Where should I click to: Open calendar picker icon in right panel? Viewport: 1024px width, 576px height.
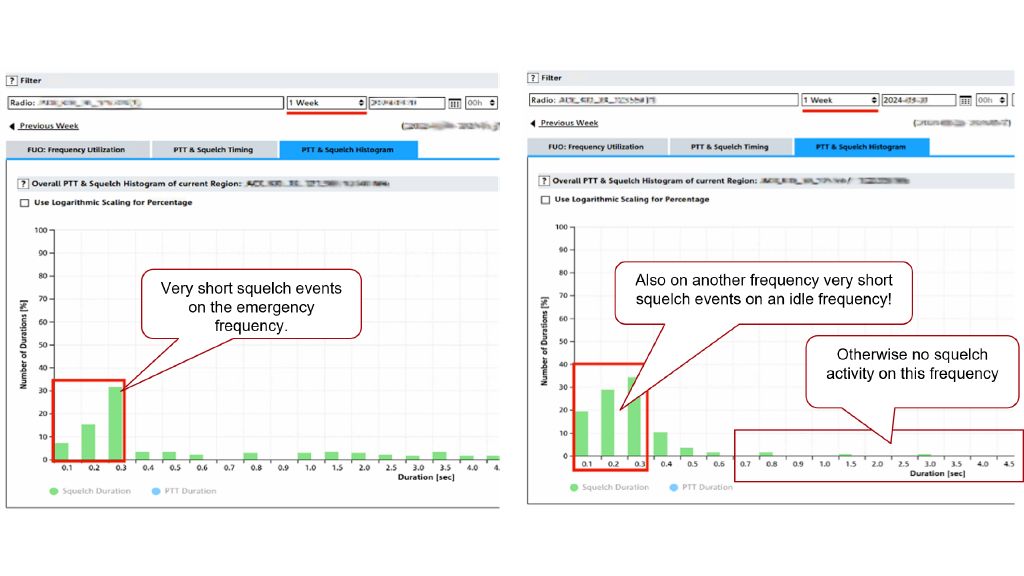click(x=965, y=100)
